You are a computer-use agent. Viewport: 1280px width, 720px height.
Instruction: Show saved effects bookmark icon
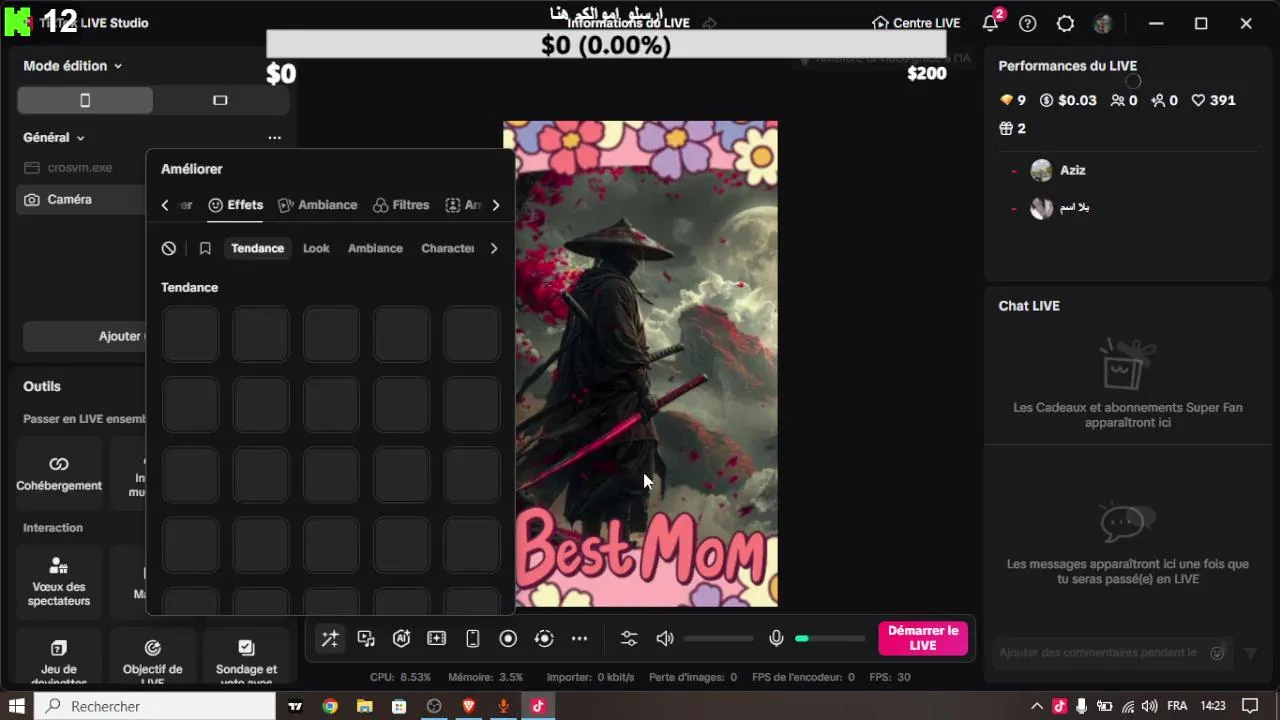pos(205,249)
